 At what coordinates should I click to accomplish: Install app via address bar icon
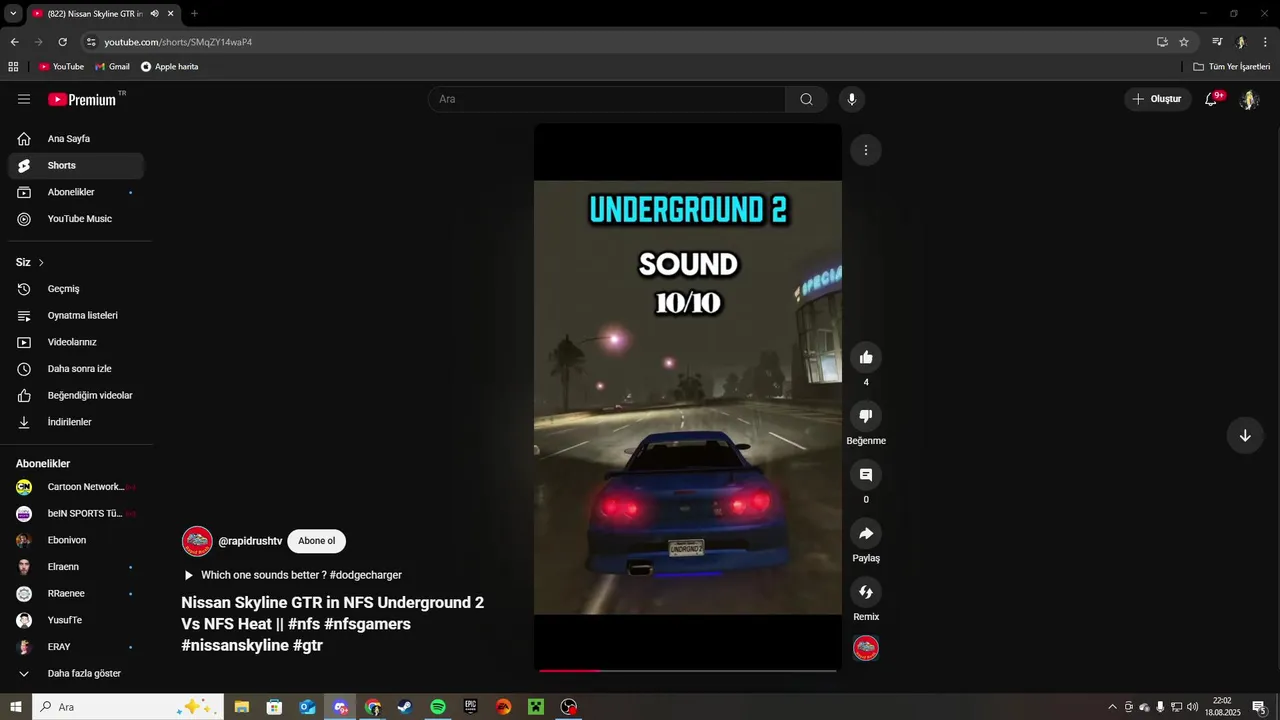pos(1162,42)
